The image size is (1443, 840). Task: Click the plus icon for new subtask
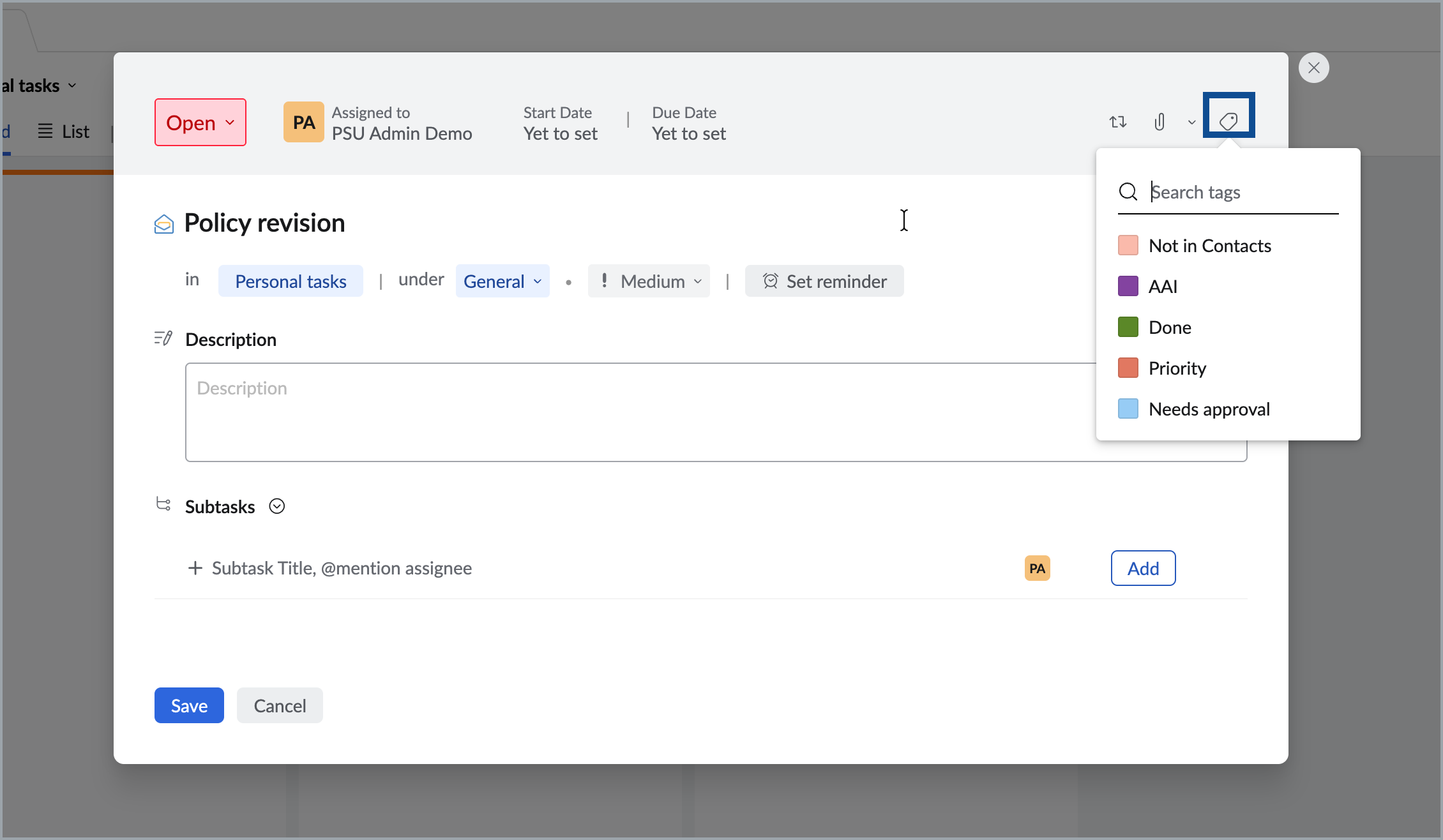click(x=195, y=567)
